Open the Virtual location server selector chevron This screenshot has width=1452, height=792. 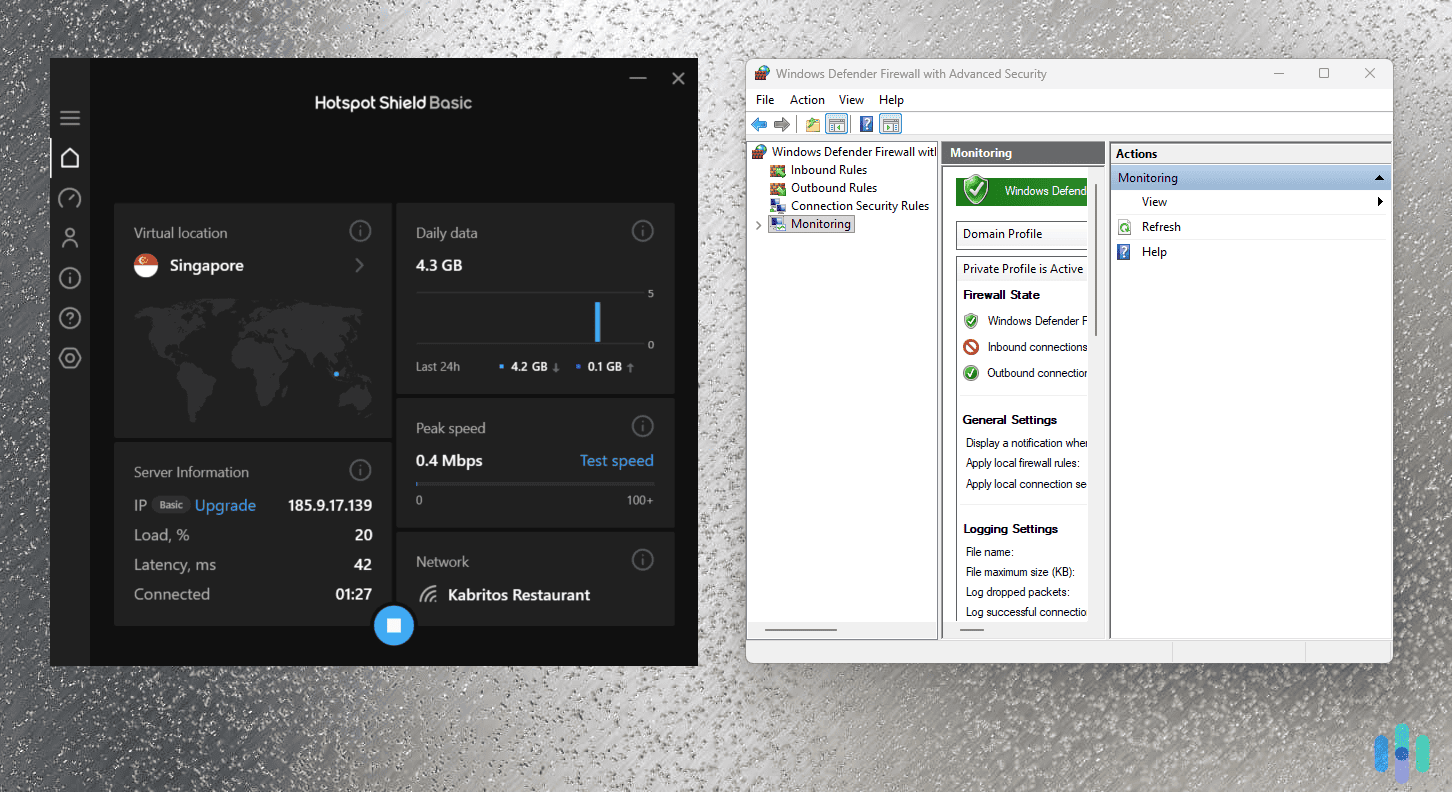pyautogui.click(x=360, y=266)
